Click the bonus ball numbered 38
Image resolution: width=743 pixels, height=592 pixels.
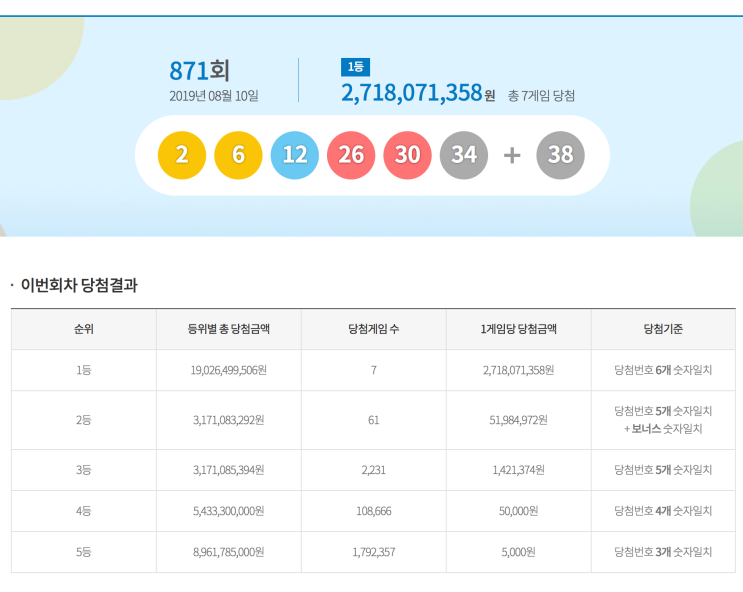pyautogui.click(x=561, y=155)
